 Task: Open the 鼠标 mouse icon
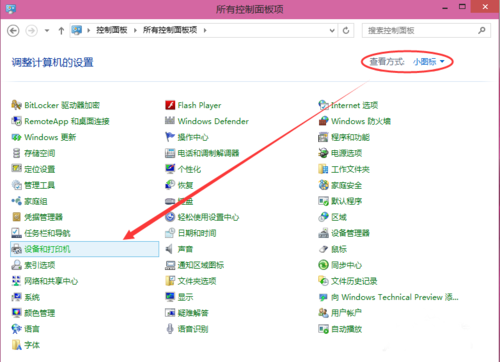click(x=323, y=249)
